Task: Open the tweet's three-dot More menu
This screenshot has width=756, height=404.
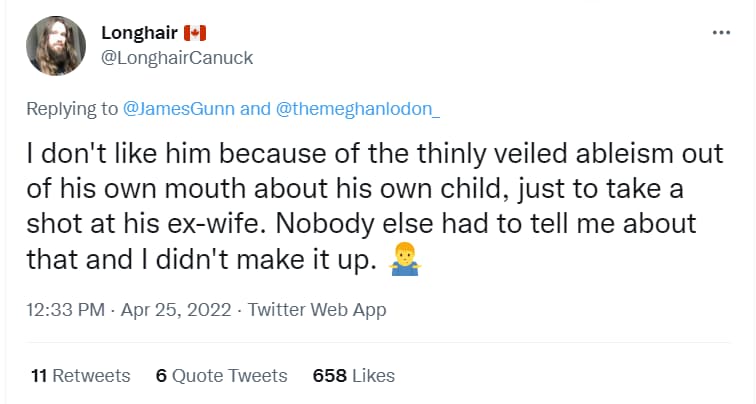Action: pyautogui.click(x=721, y=33)
